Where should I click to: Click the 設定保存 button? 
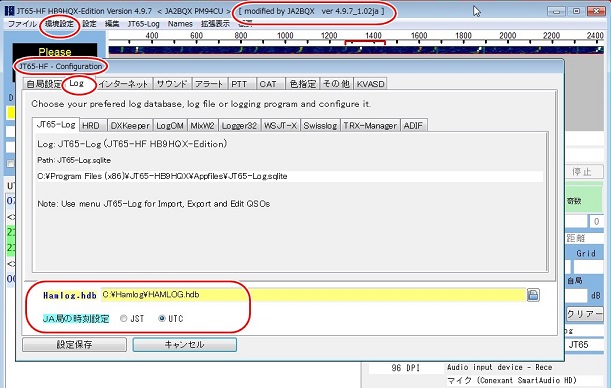pyautogui.click(x=74, y=345)
